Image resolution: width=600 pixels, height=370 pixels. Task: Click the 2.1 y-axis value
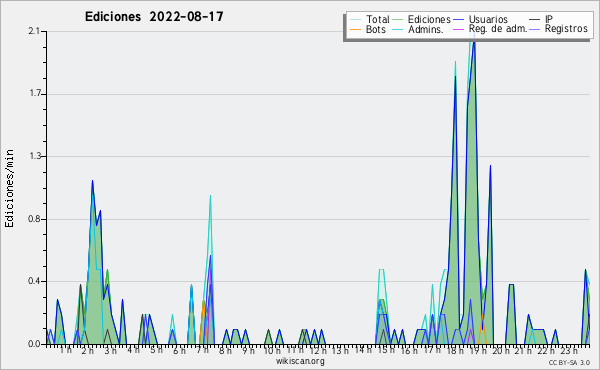[34, 31]
